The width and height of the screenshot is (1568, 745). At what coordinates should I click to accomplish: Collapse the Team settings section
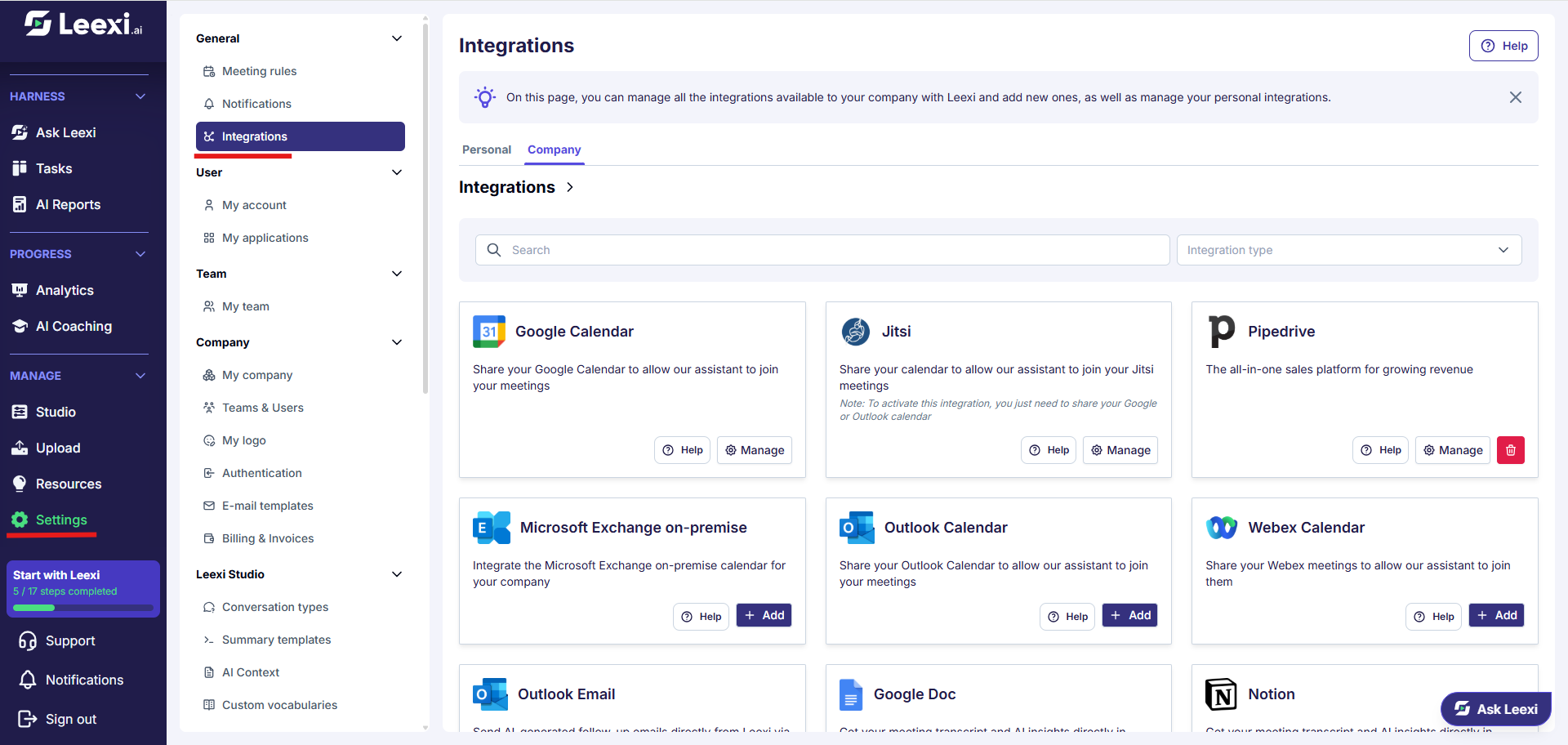(x=397, y=274)
